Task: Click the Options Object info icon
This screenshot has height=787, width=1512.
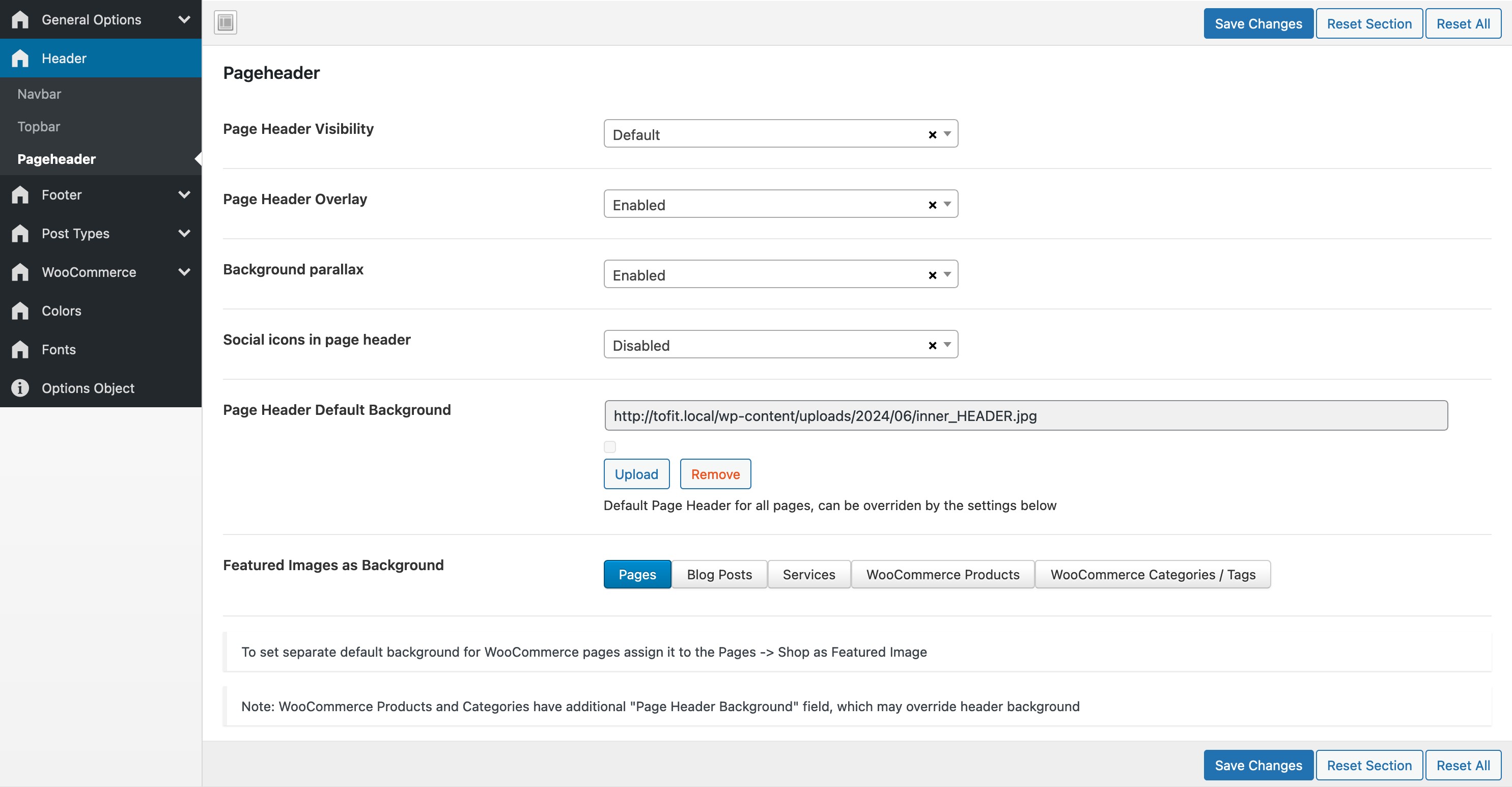Action: [x=20, y=388]
